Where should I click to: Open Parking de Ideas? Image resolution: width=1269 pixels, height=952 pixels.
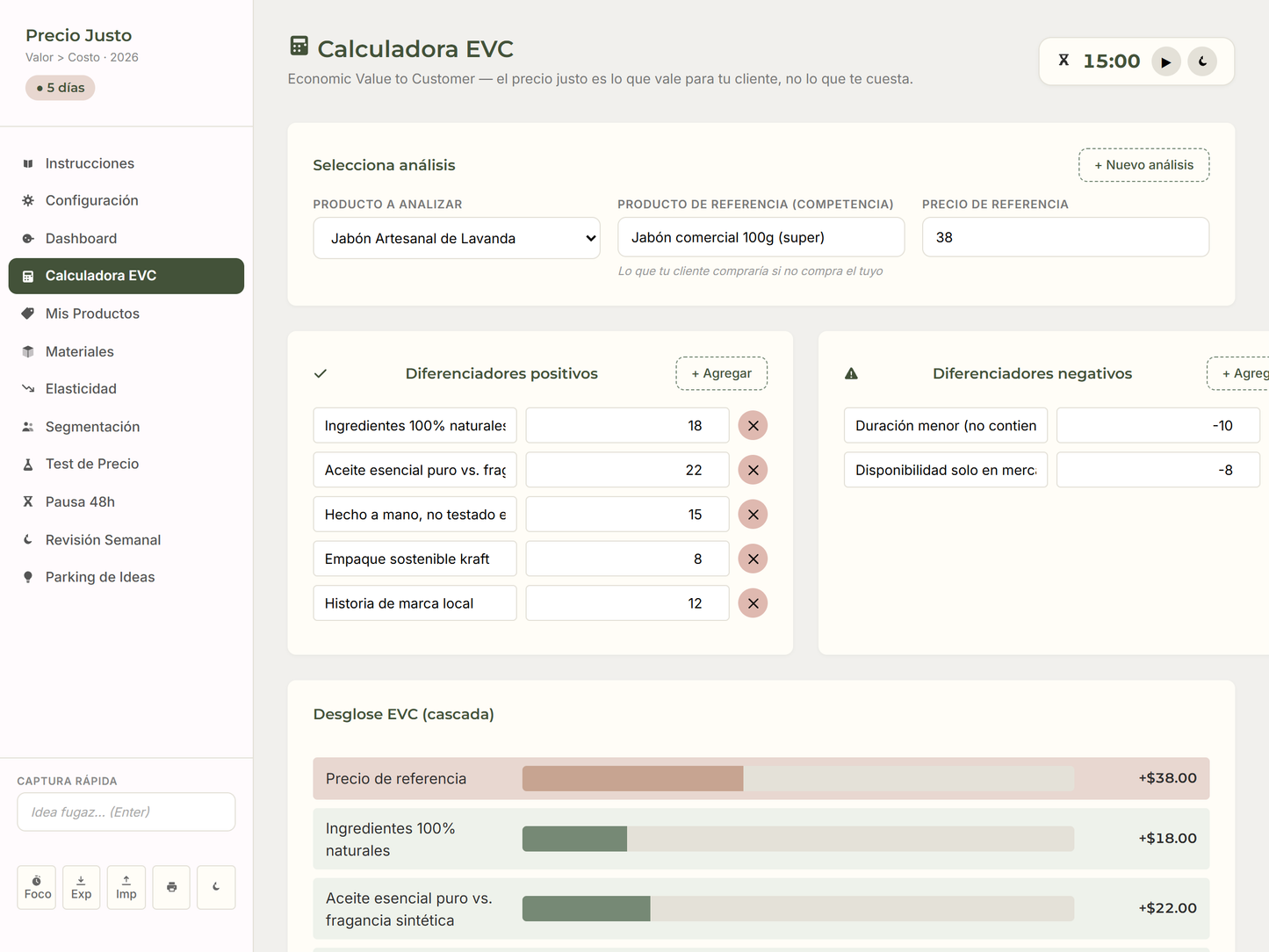pyautogui.click(x=126, y=577)
